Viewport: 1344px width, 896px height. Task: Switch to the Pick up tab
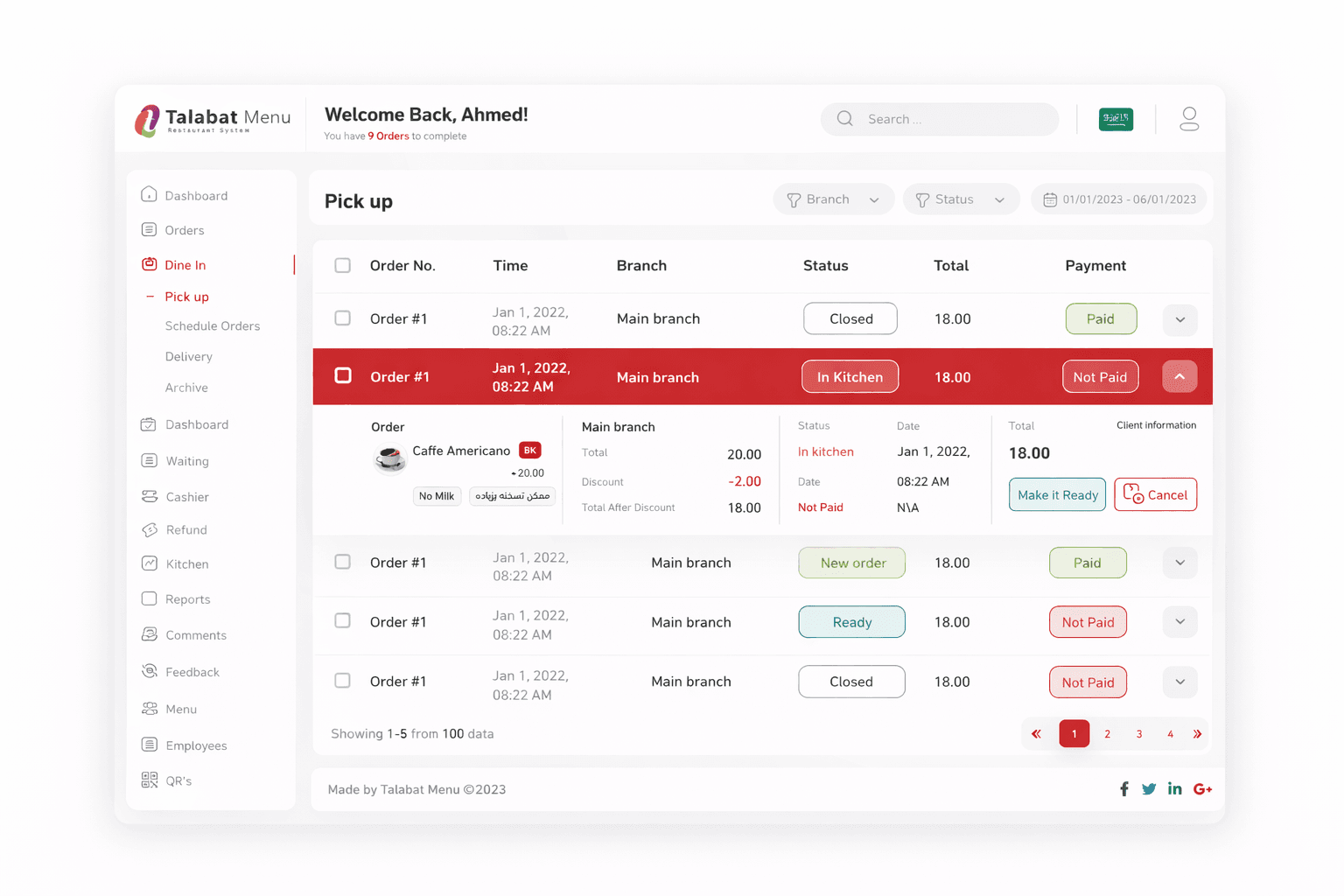pos(185,296)
